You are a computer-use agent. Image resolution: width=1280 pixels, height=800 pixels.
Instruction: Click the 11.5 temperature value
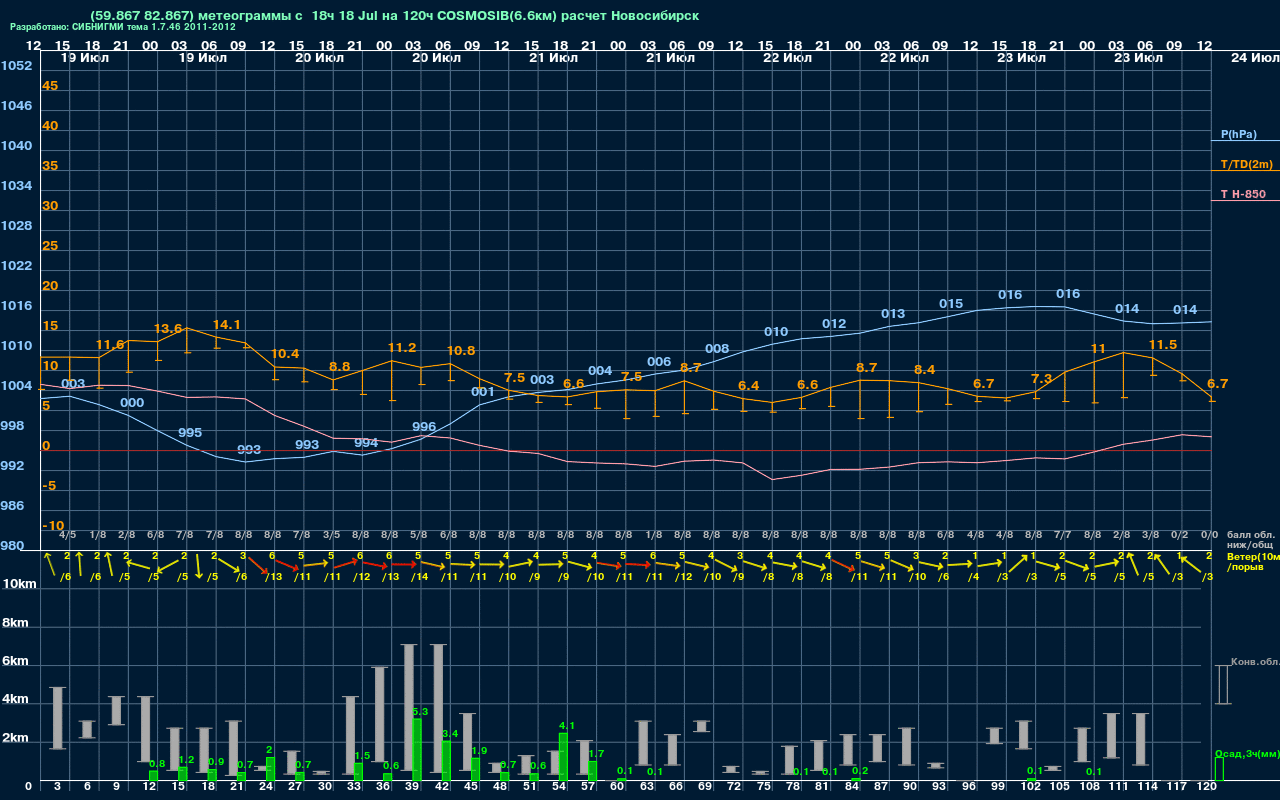tap(1163, 345)
